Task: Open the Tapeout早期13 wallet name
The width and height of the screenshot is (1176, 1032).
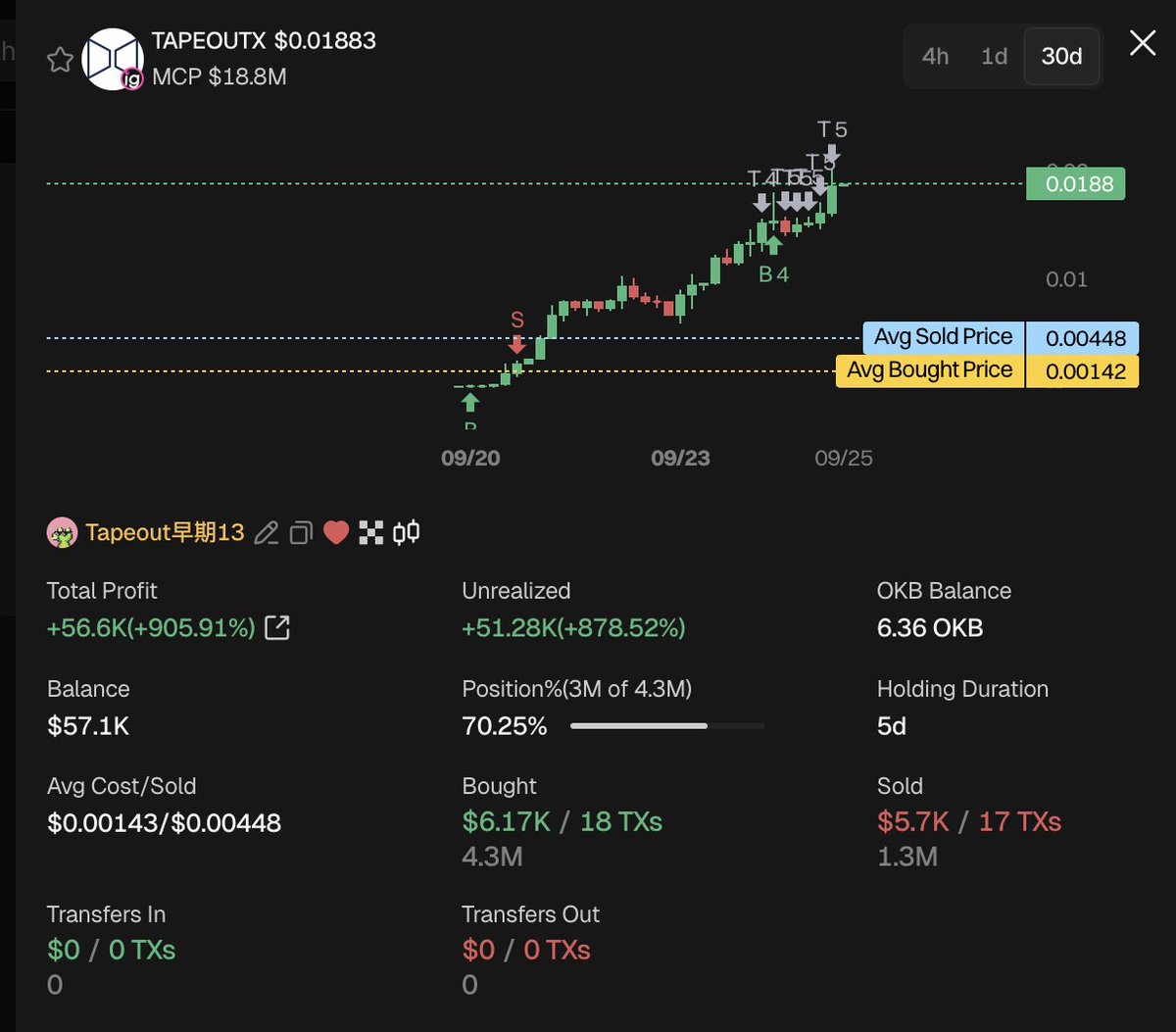Action: pyautogui.click(x=165, y=532)
